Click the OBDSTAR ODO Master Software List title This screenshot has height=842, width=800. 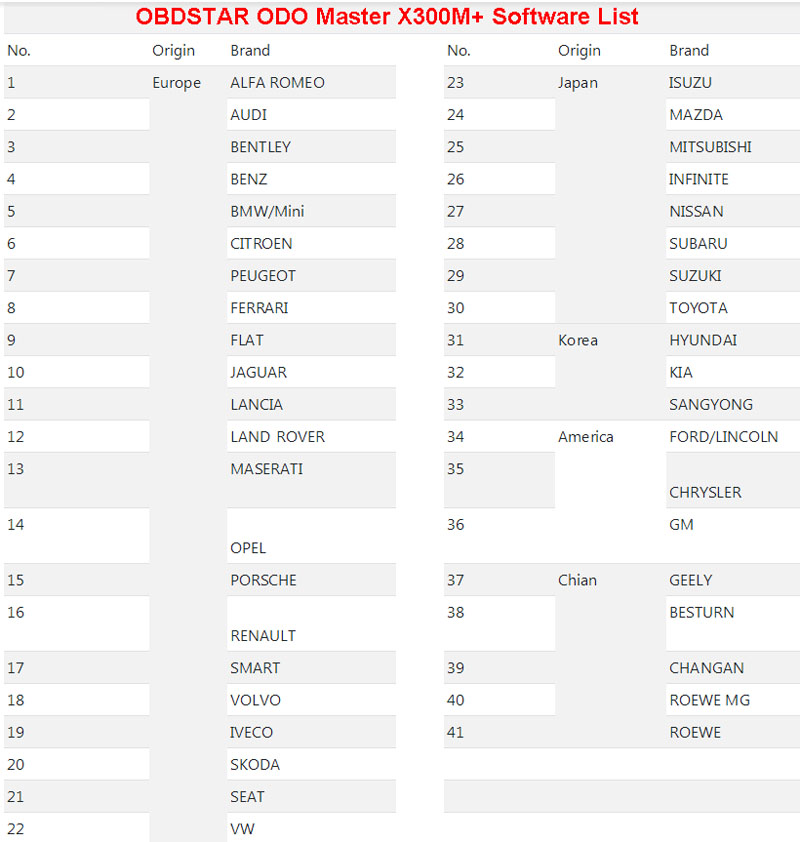(x=387, y=17)
